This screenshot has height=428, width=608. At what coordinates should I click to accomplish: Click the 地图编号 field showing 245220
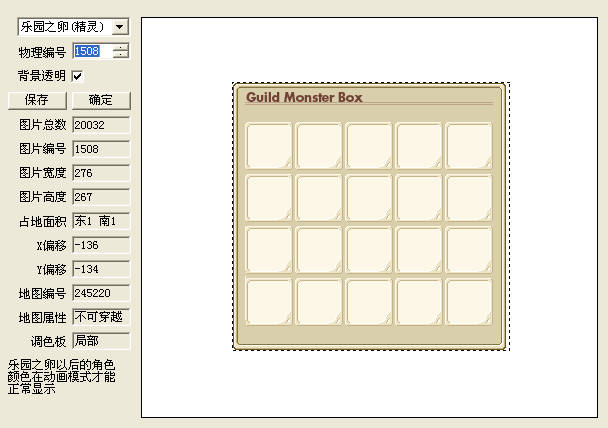[101, 293]
